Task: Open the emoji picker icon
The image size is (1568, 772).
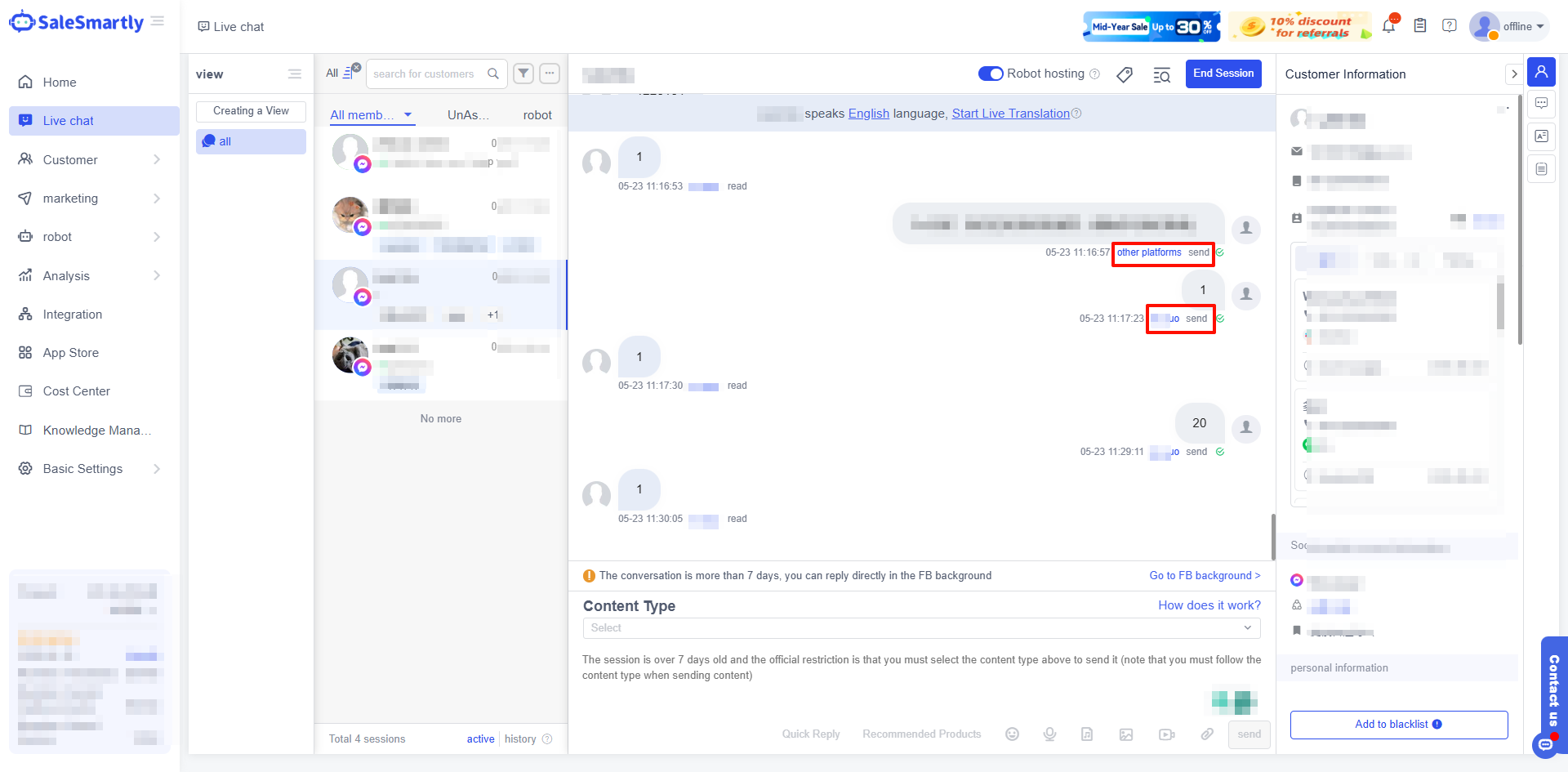Action: click(x=1012, y=734)
